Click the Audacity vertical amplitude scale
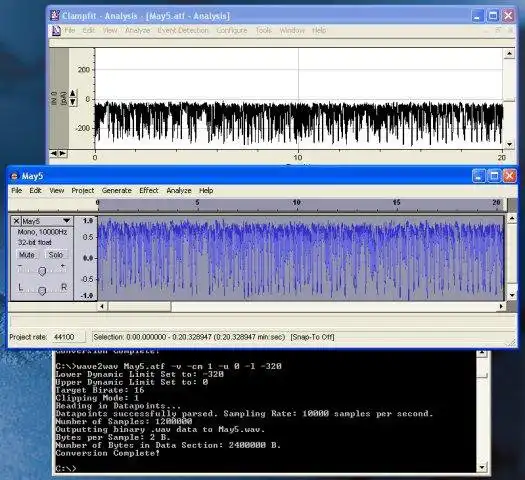 pos(86,258)
